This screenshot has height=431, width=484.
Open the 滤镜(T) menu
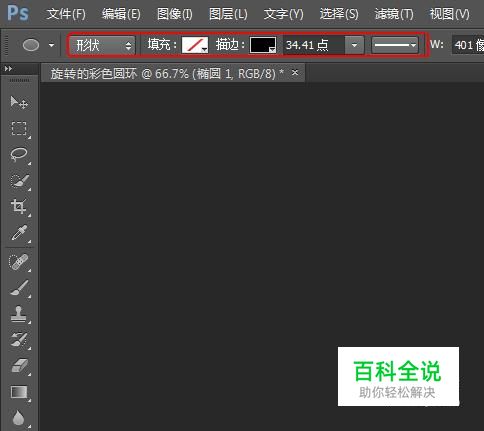394,14
